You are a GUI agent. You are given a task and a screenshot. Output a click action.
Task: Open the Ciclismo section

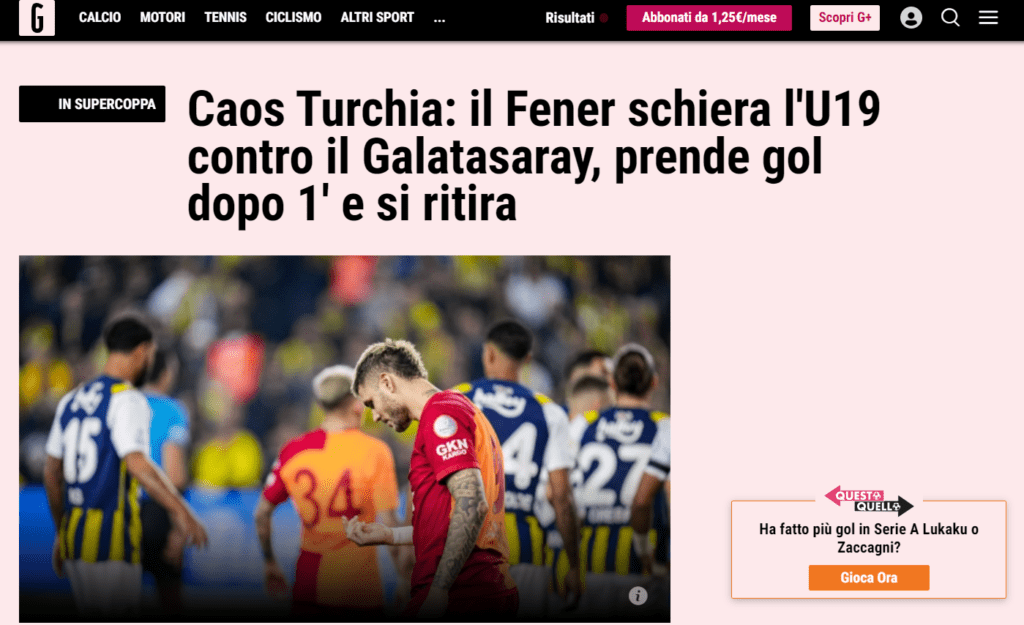click(293, 18)
